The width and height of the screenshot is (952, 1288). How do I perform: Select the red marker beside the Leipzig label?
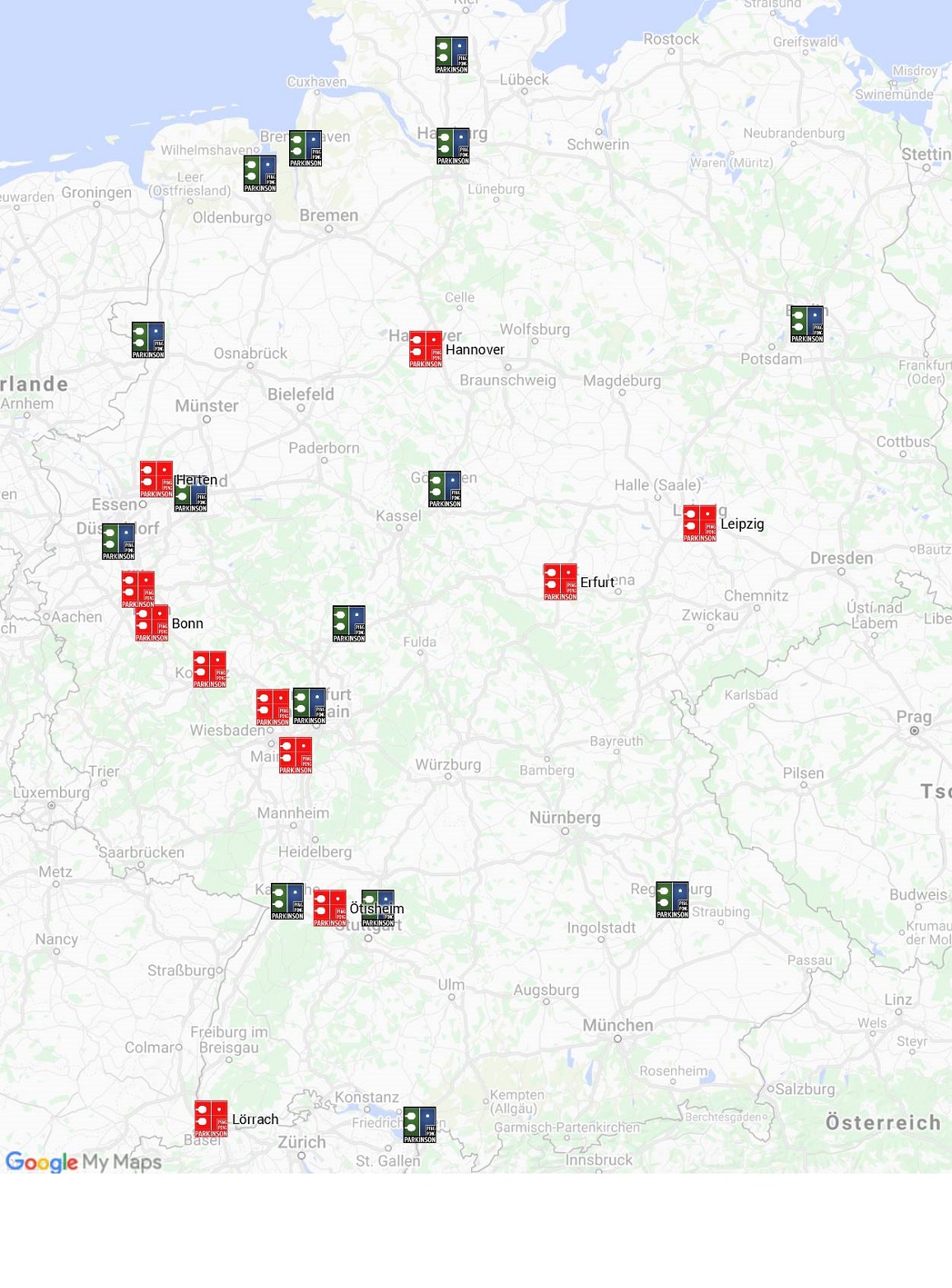[x=699, y=523]
